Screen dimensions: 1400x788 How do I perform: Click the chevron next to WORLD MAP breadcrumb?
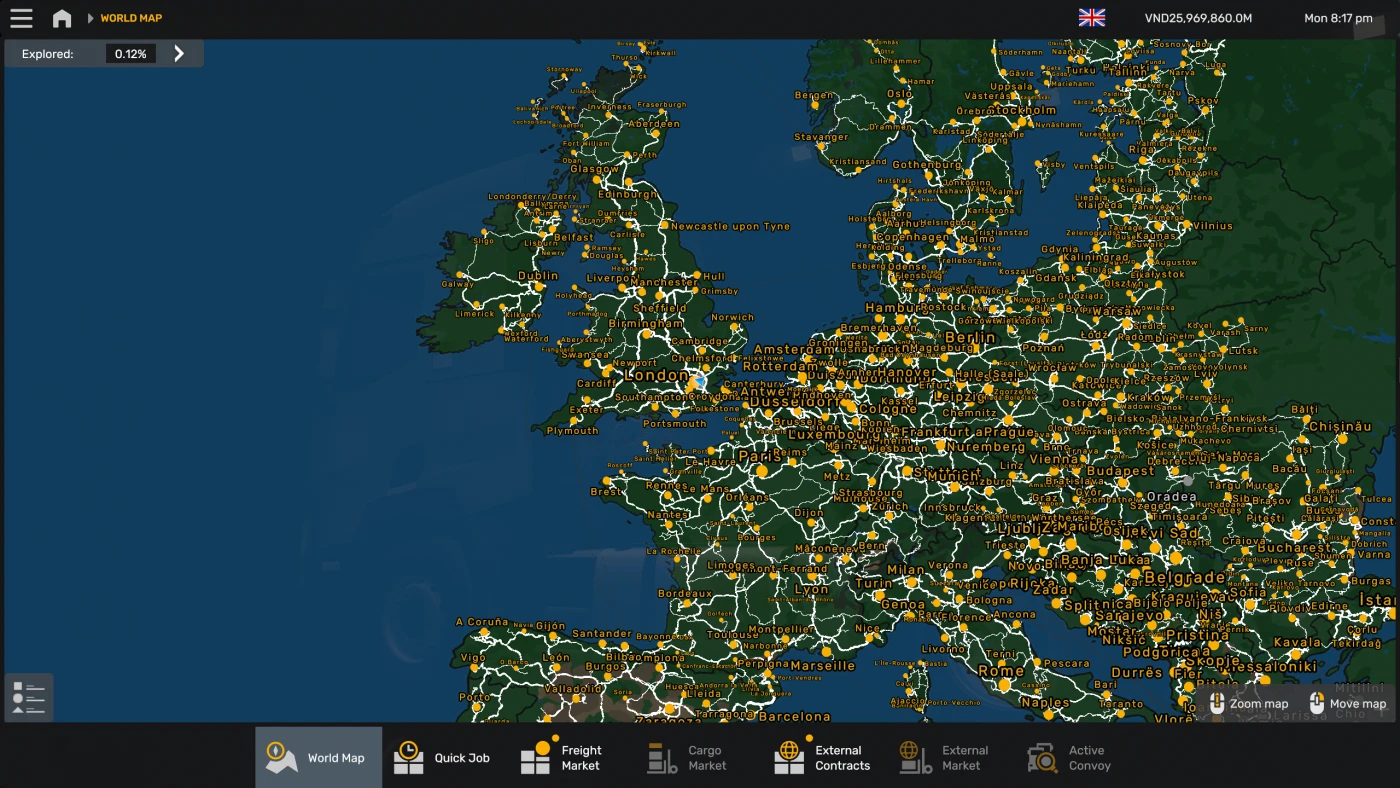tap(89, 17)
